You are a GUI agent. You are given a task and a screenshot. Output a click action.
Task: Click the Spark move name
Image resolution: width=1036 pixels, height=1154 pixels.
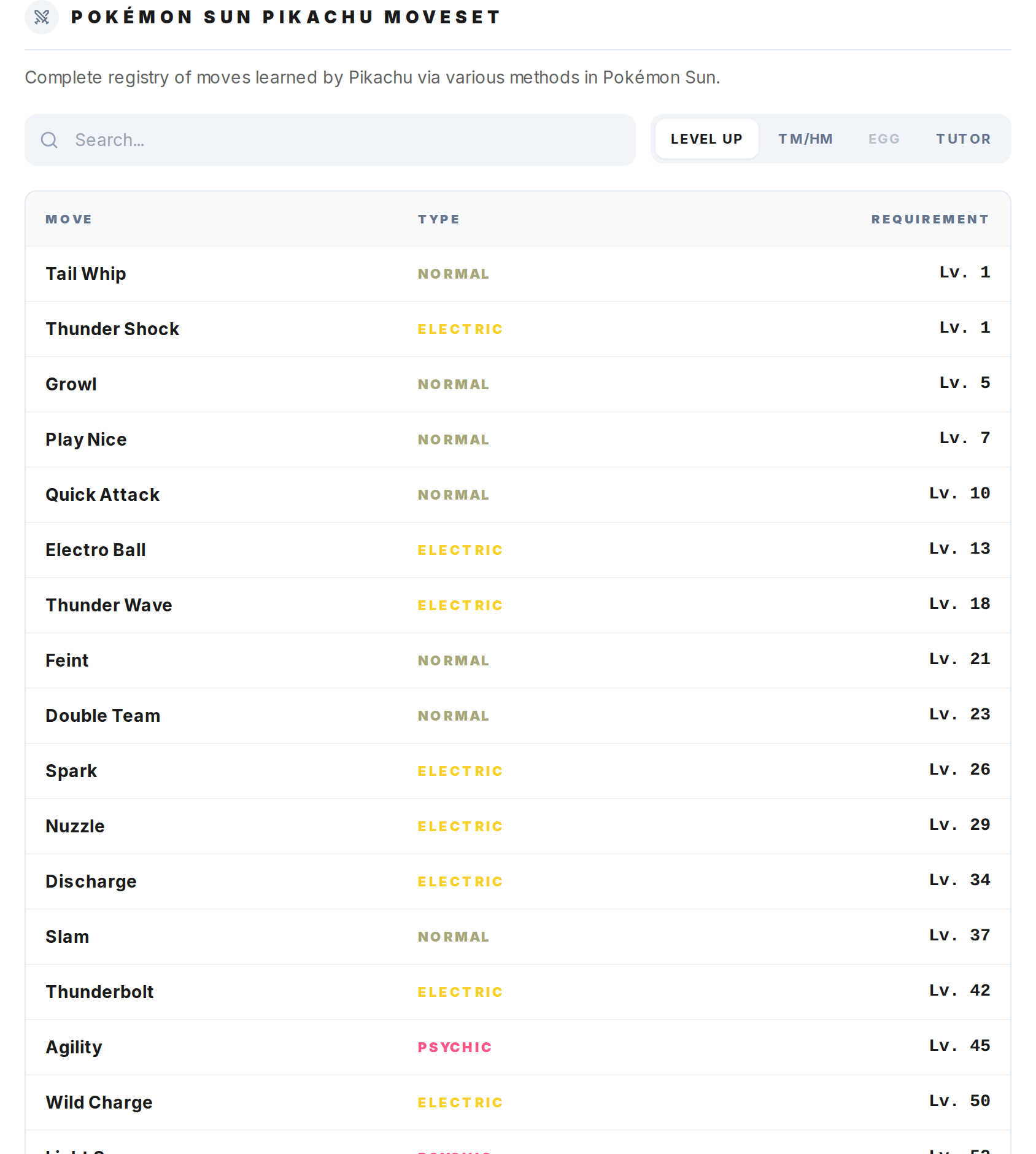(71, 771)
